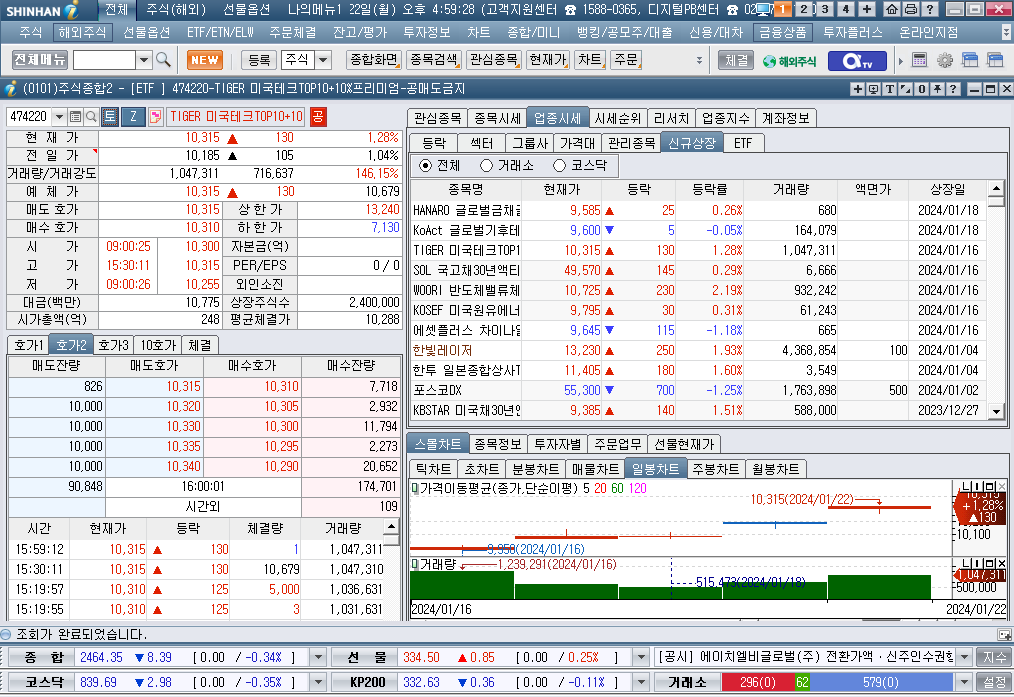Select the 호가1 tab

coord(28,345)
